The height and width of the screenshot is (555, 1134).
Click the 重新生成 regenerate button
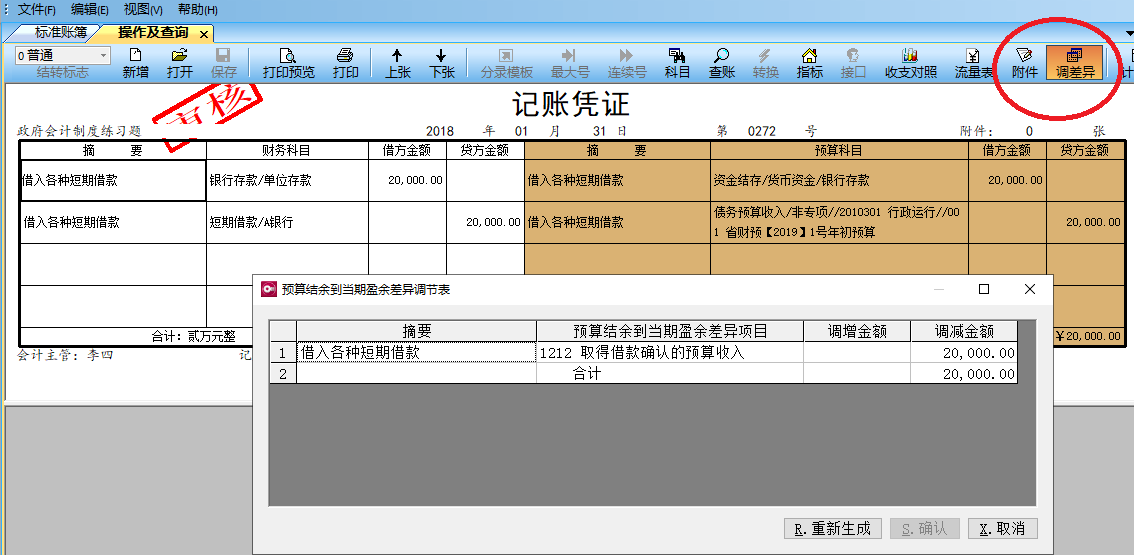pos(832,529)
